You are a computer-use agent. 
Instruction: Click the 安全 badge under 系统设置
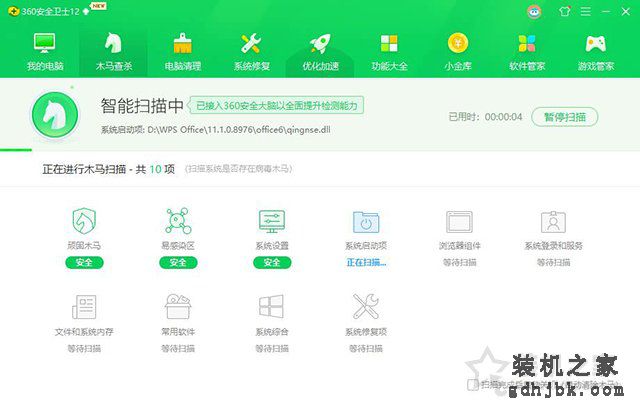click(272, 263)
